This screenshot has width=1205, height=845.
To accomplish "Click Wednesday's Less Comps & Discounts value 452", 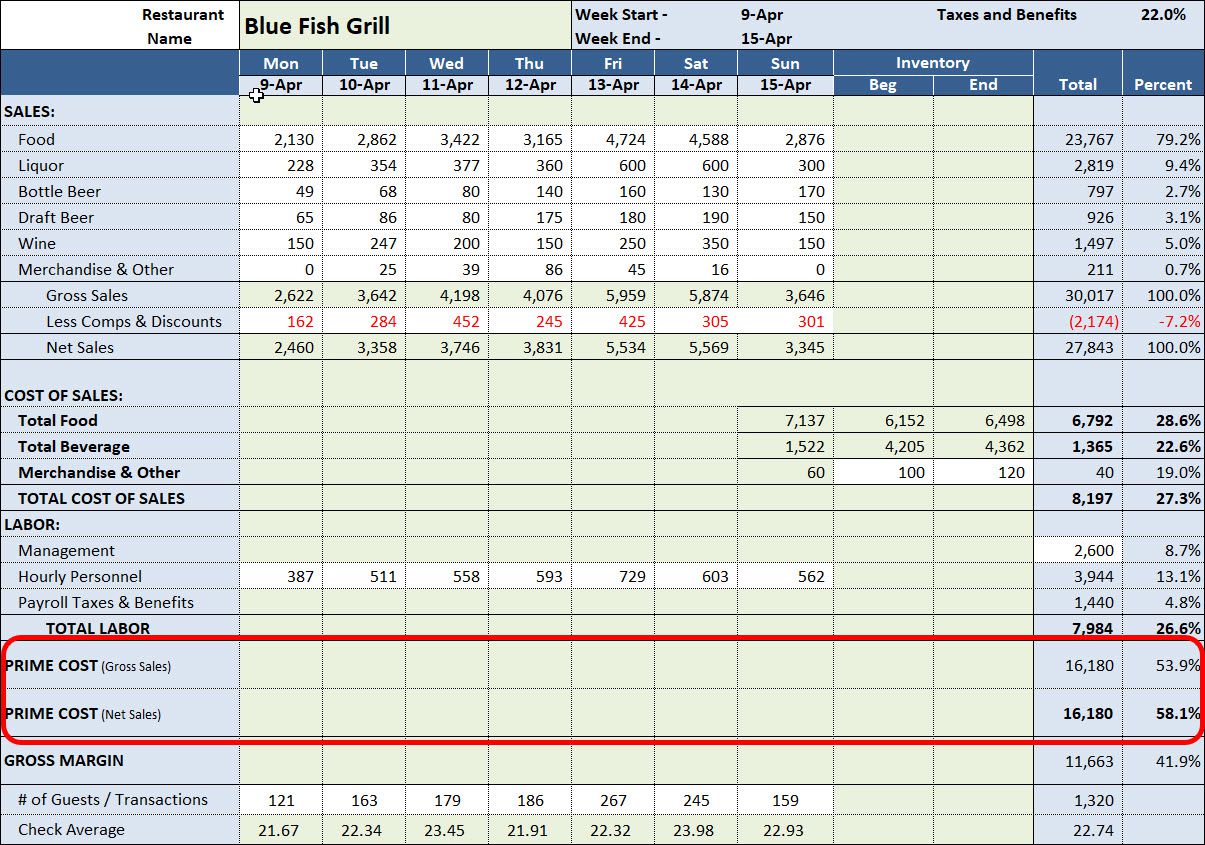I will click(447, 322).
